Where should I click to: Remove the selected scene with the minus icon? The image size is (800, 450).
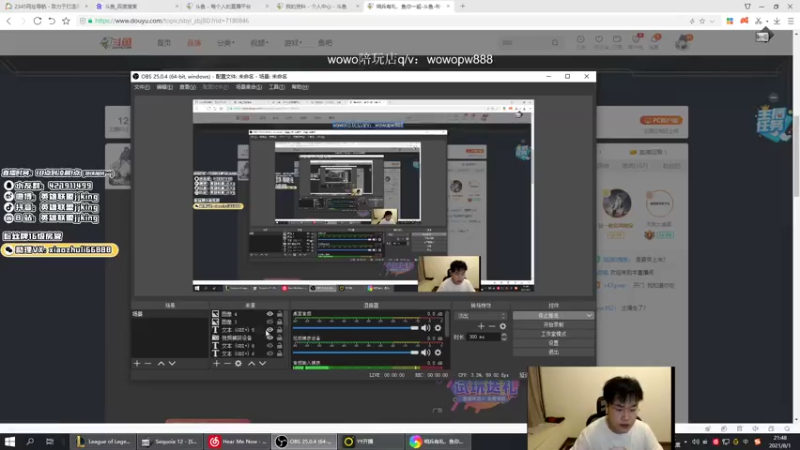[x=148, y=363]
